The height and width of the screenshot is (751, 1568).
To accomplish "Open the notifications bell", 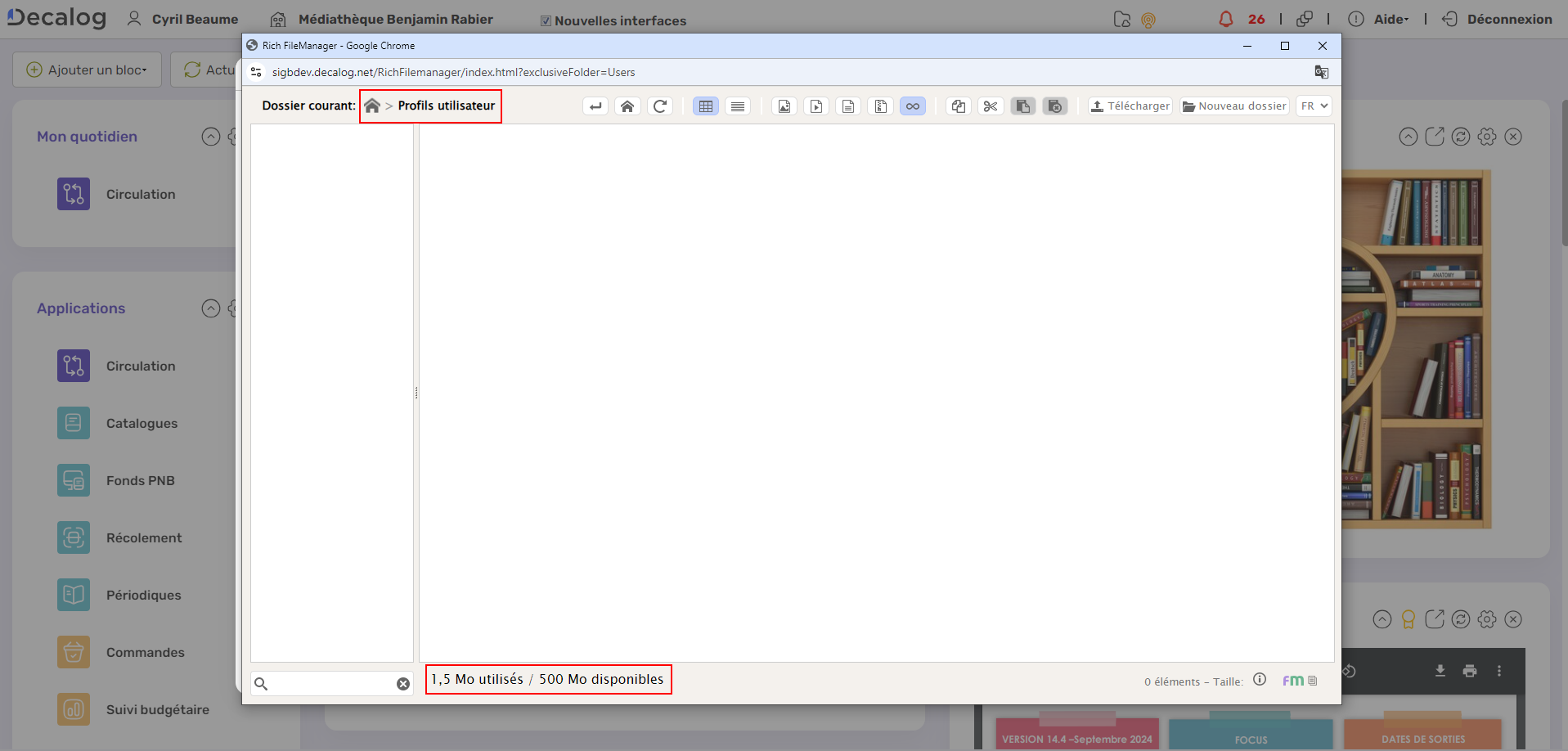I will pos(1225,20).
